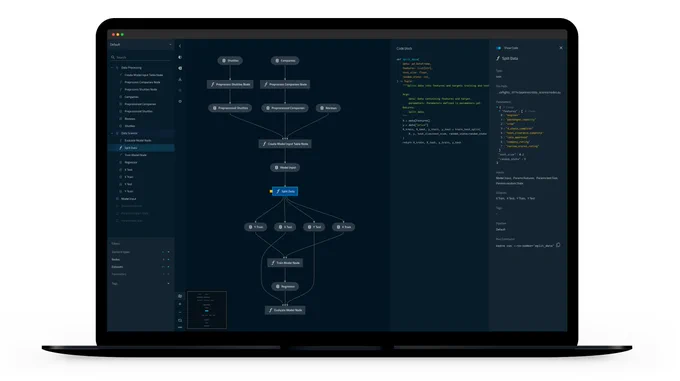Zoom out with the minus icon
Screen dimensions: 680x381
coord(180,312)
